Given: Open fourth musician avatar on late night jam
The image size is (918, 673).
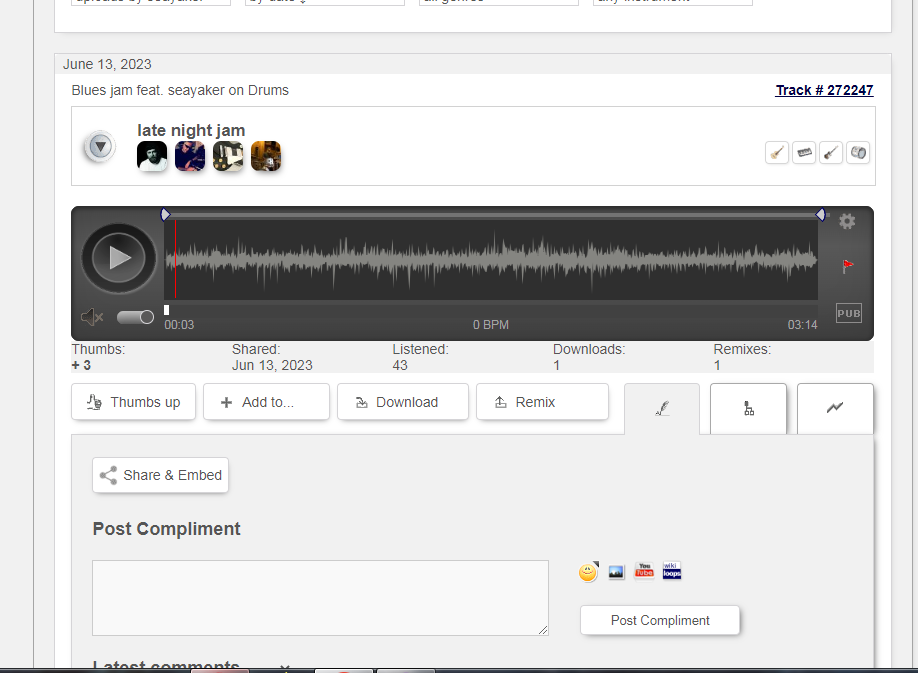Looking at the screenshot, I should click(x=266, y=156).
